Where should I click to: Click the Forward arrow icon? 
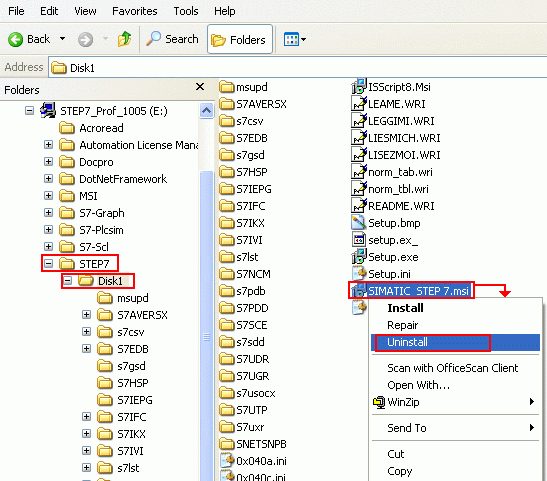[85, 39]
